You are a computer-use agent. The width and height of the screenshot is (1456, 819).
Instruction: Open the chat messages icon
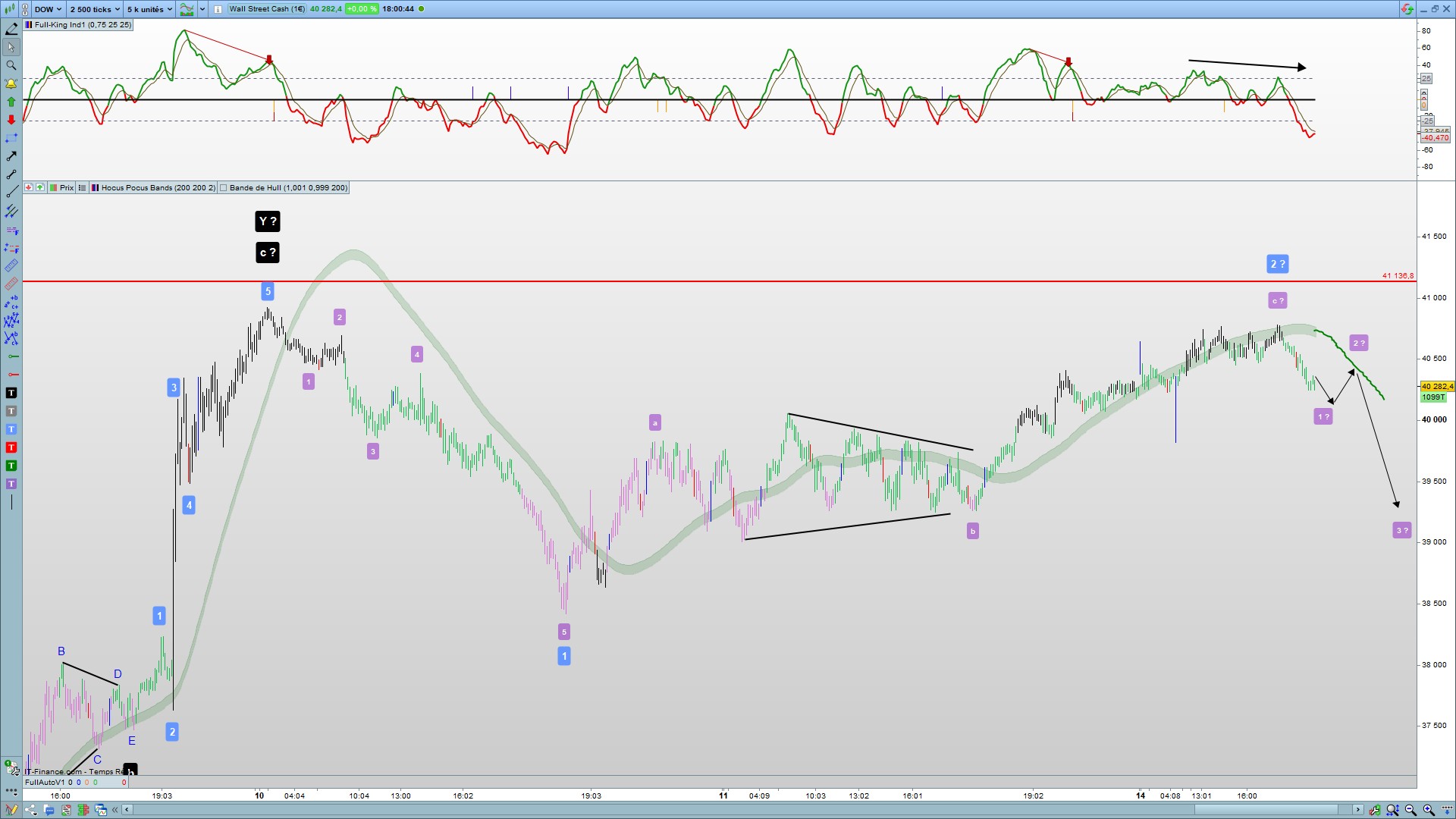coord(49,810)
